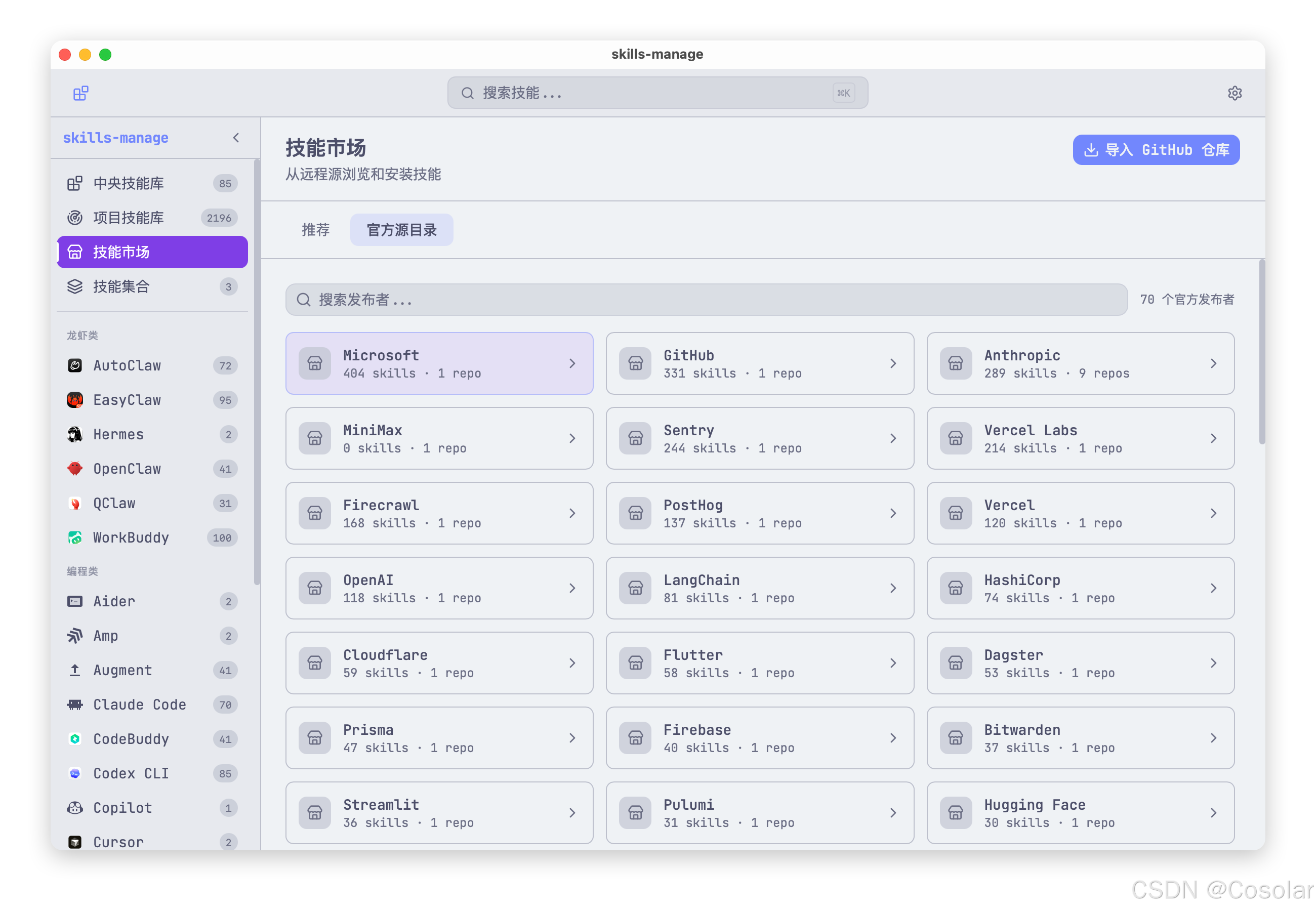Expand the Microsoft publisher chevron
Screen dimensions: 1316x911
(572, 363)
